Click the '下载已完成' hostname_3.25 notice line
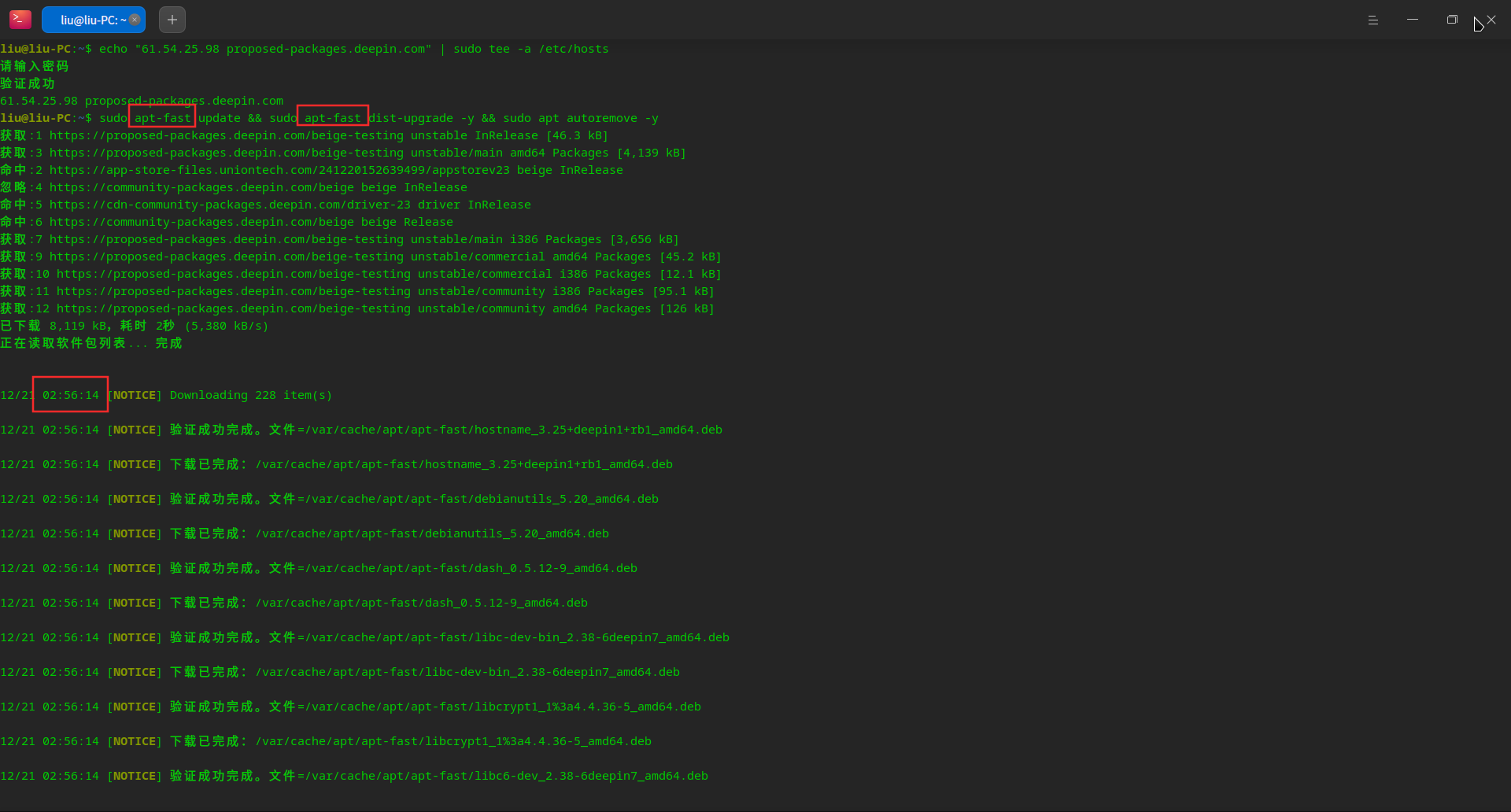The image size is (1511, 812). (336, 464)
